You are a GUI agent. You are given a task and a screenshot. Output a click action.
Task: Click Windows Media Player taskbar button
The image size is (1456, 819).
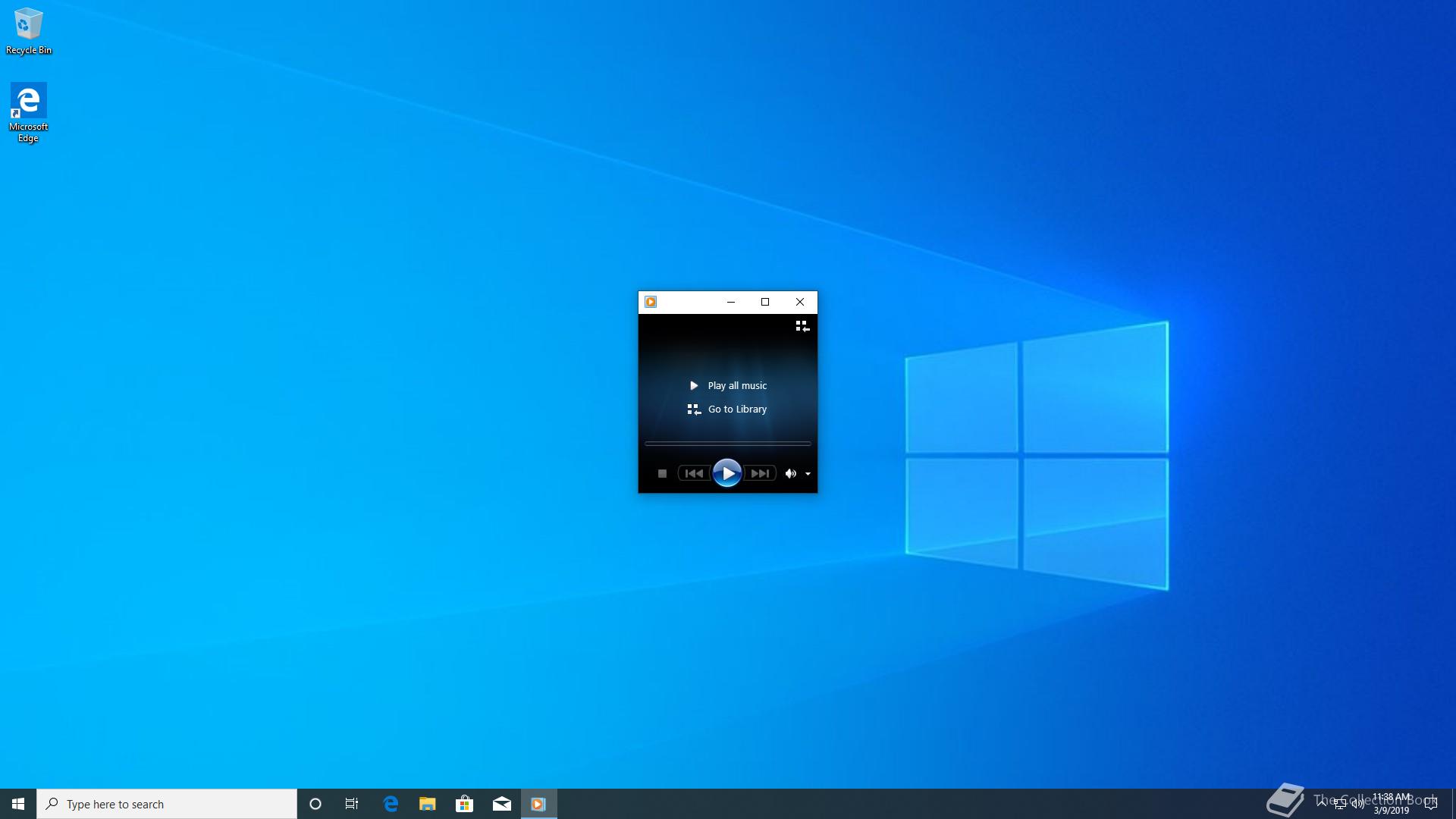coord(539,804)
